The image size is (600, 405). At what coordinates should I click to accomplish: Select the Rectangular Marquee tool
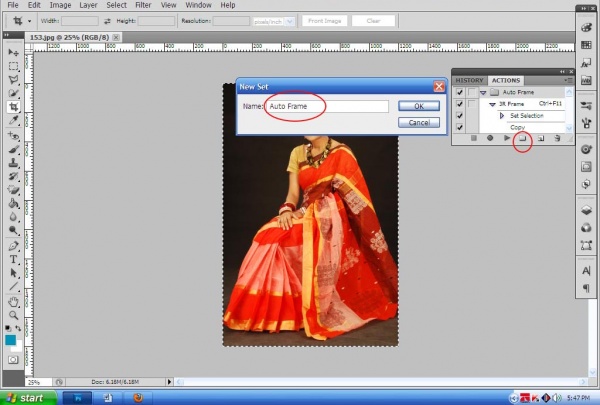click(14, 65)
